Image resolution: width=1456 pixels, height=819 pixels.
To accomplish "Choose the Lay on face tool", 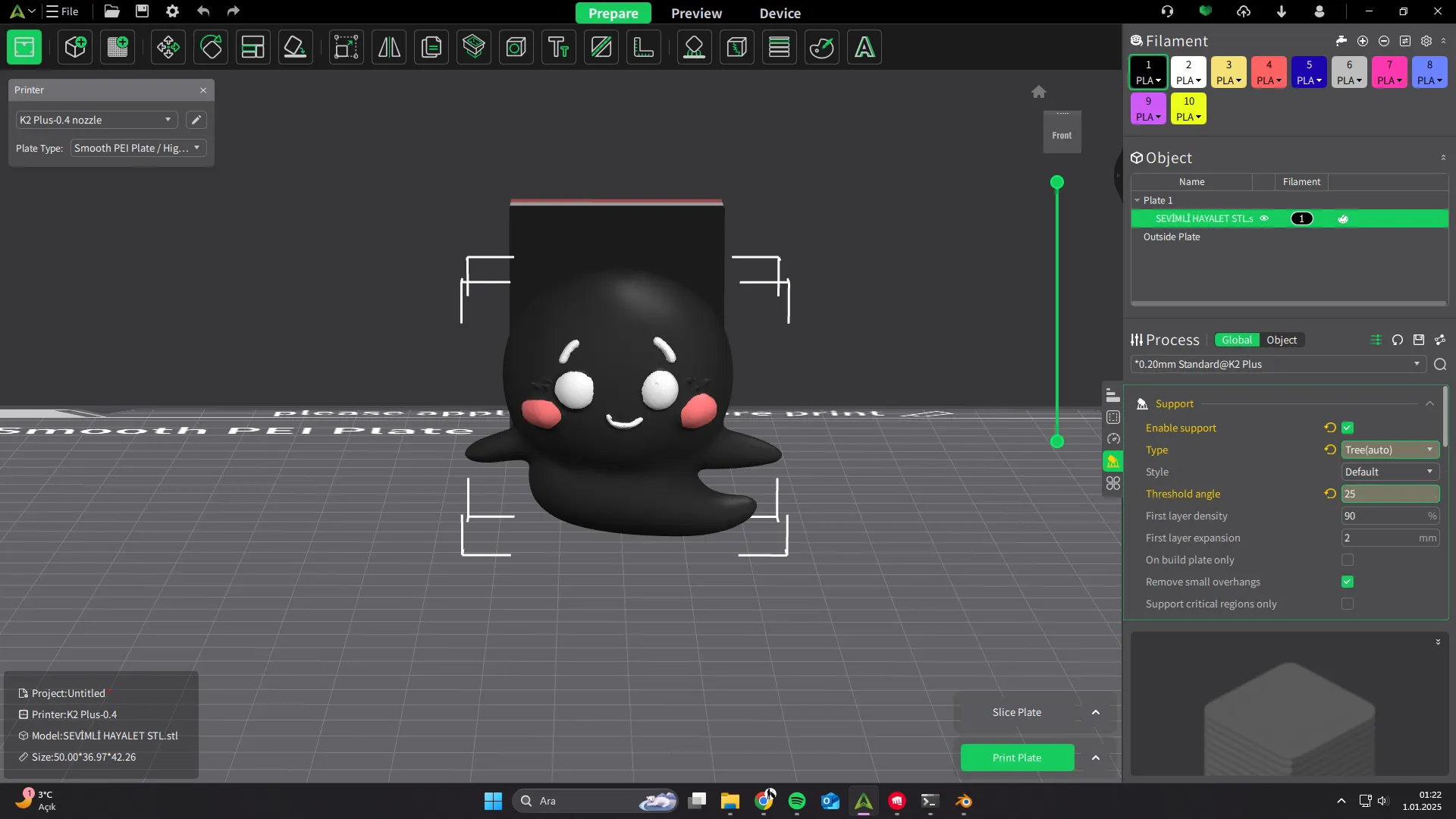I will click(x=295, y=47).
